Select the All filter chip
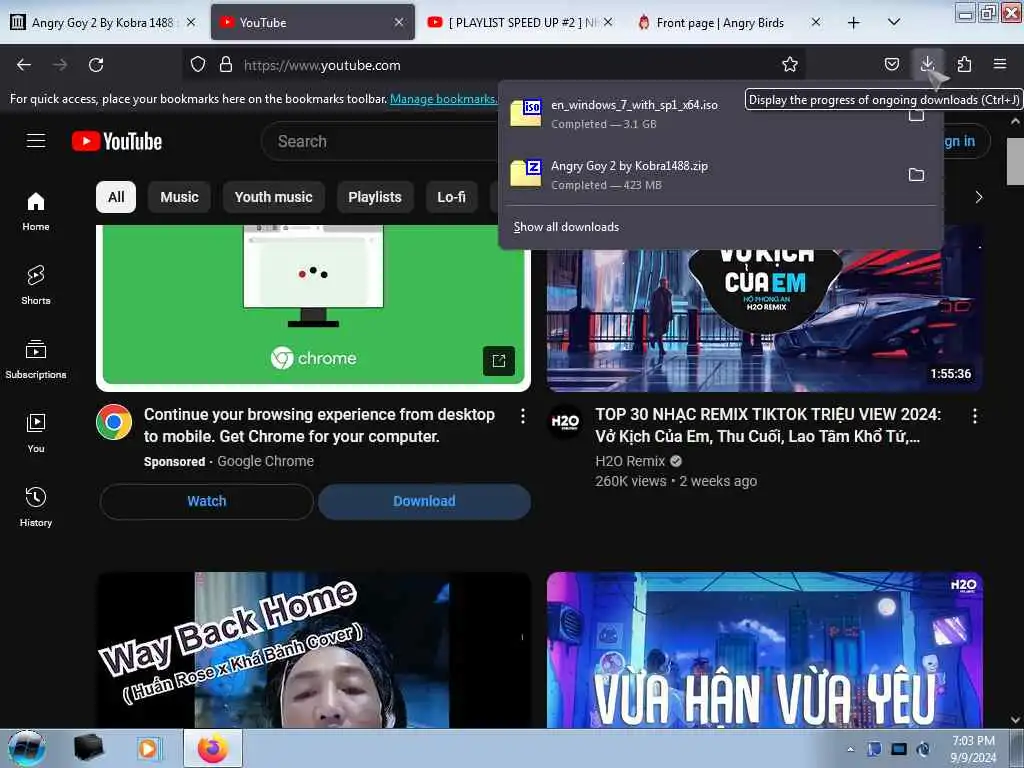1024x768 pixels. coord(116,197)
